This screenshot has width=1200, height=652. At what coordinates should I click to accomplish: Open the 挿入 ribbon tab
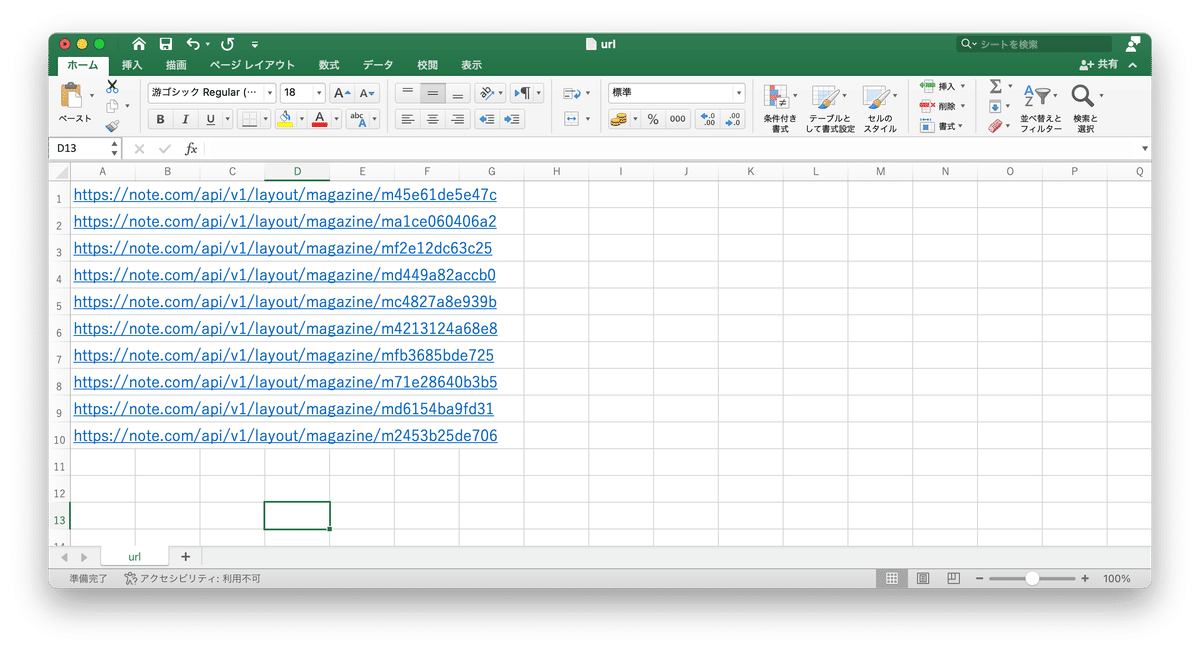click(132, 65)
